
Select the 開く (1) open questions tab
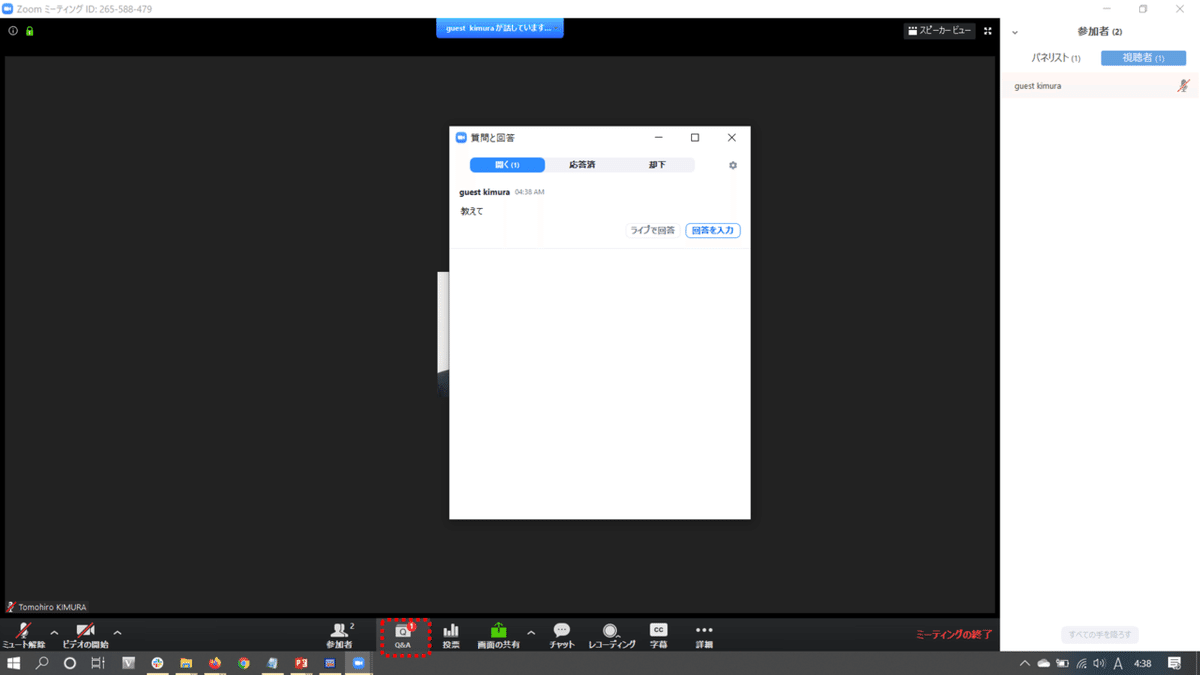coord(508,165)
